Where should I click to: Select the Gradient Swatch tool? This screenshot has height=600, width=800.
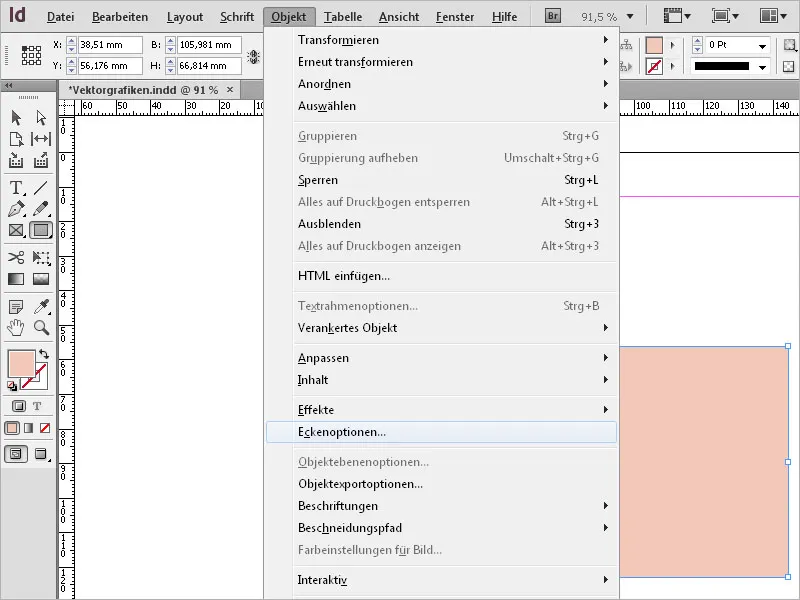(x=16, y=279)
